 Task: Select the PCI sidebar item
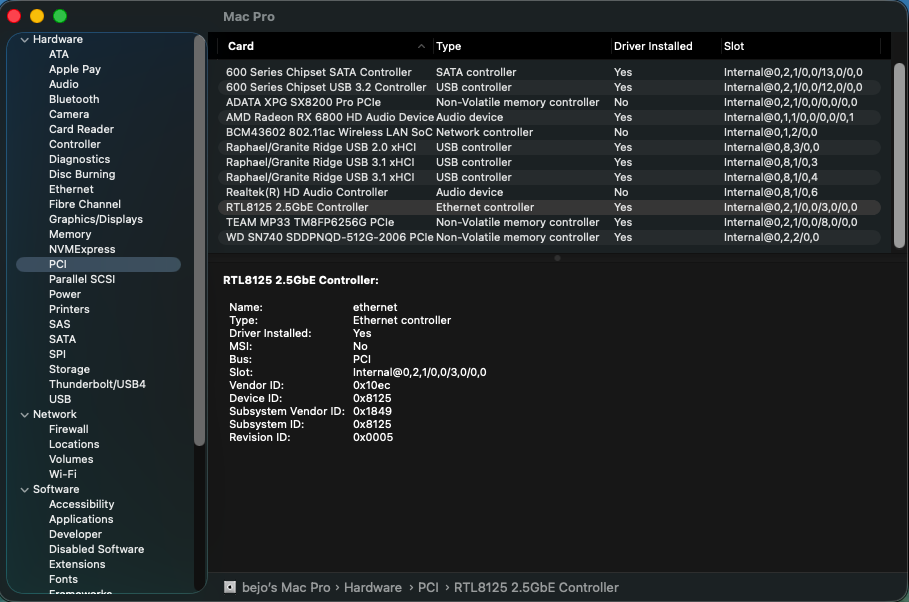[x=99, y=264]
